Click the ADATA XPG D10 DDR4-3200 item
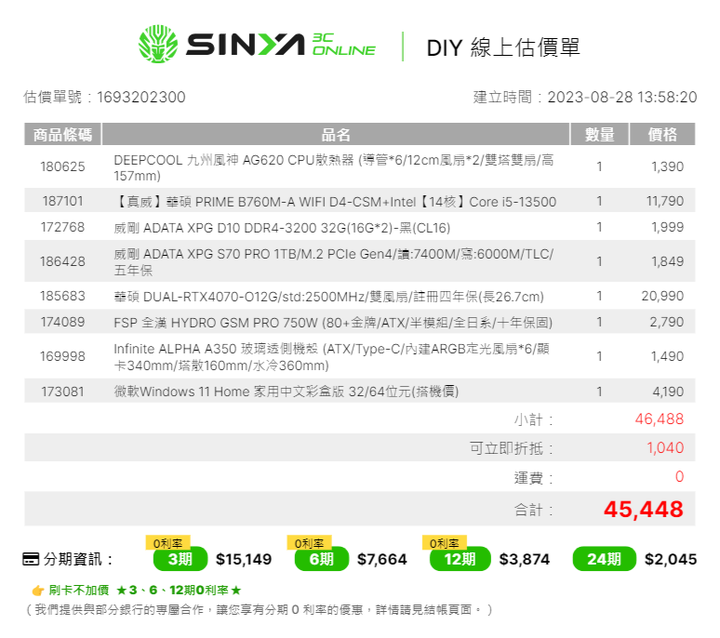Image resolution: width=720 pixels, height=638 pixels. pyautogui.click(x=282, y=228)
